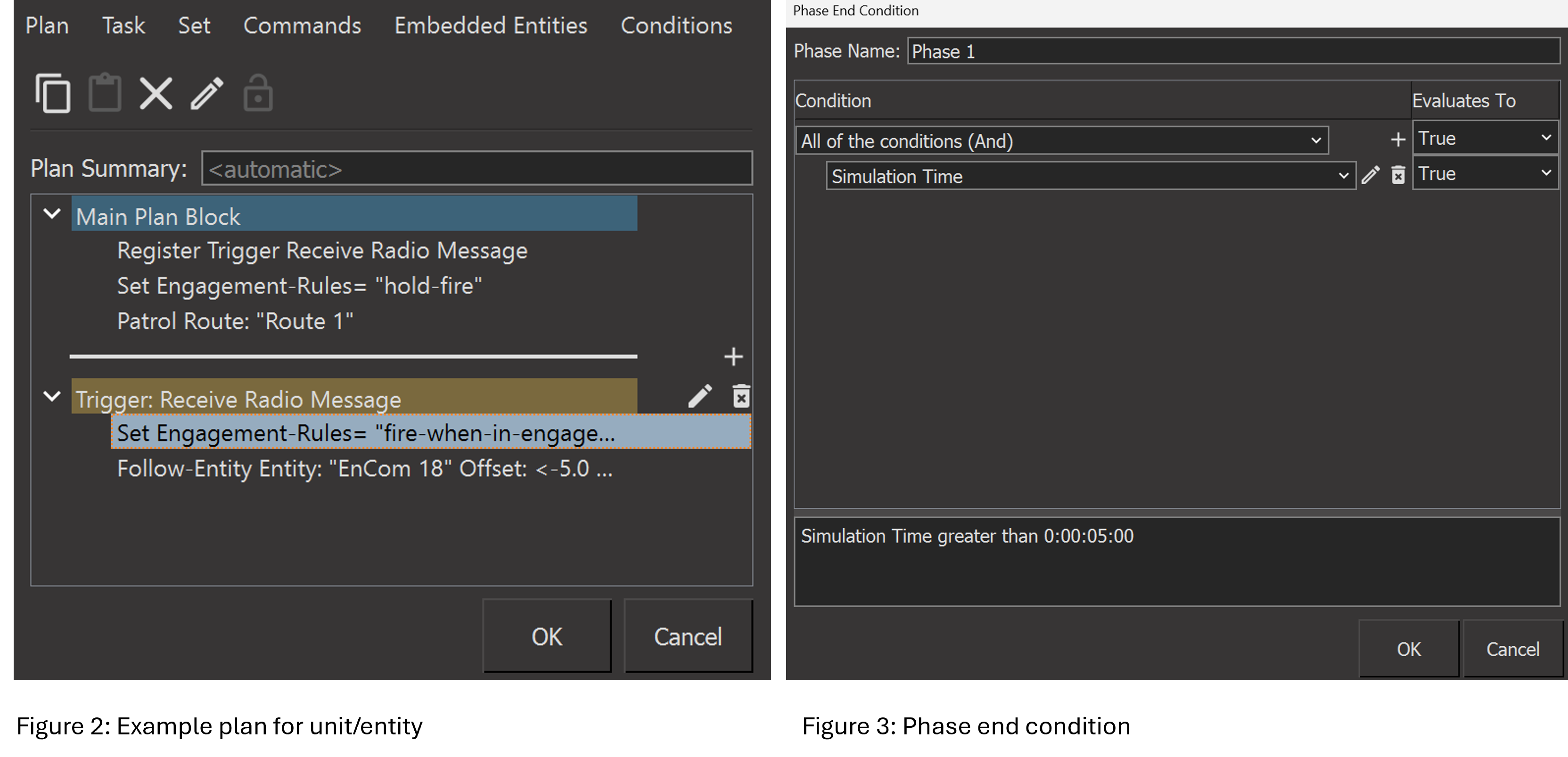Edit the Receive Radio Message trigger
The height and width of the screenshot is (757, 1568).
point(700,396)
